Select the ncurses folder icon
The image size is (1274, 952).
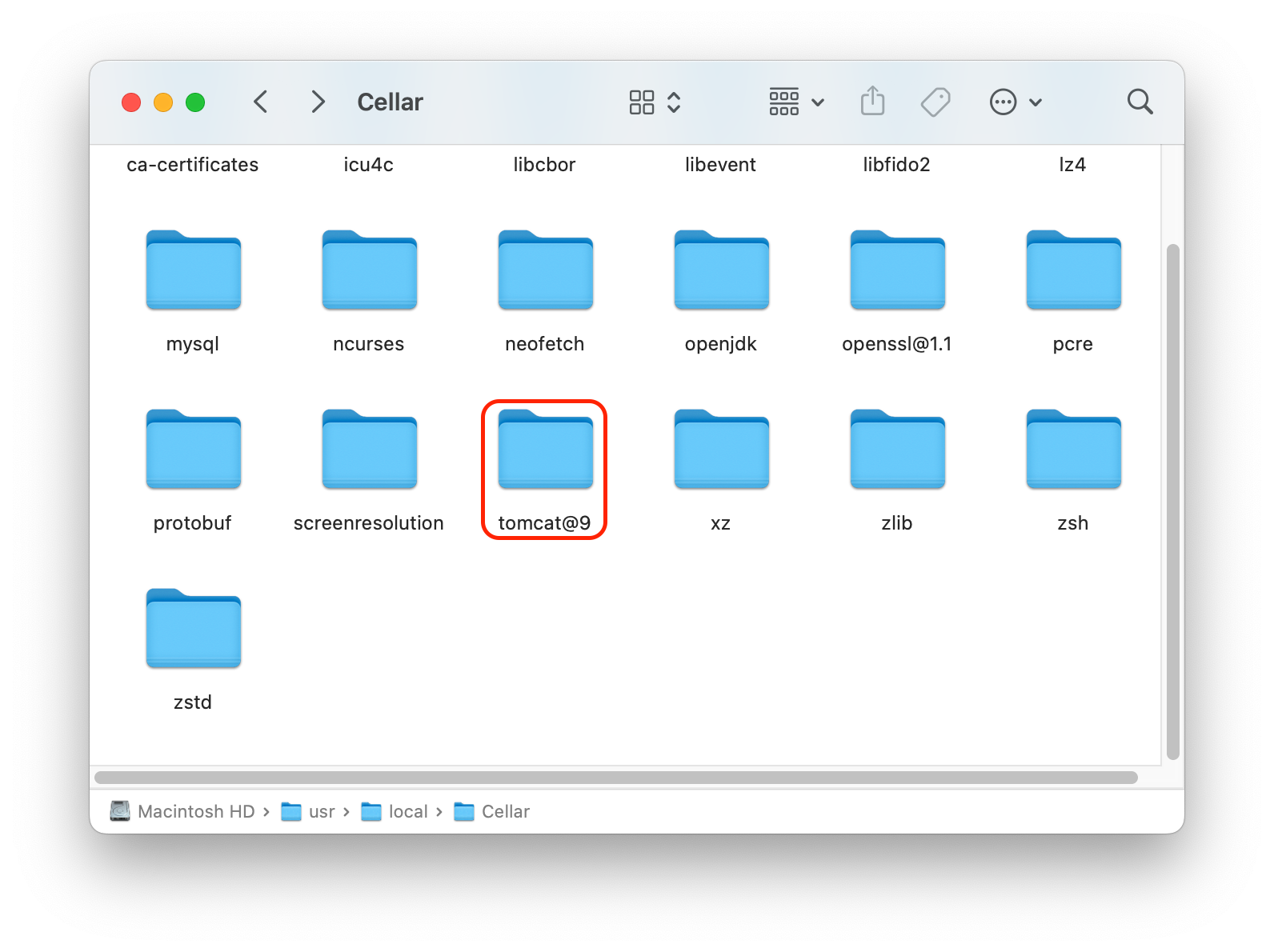(x=369, y=270)
